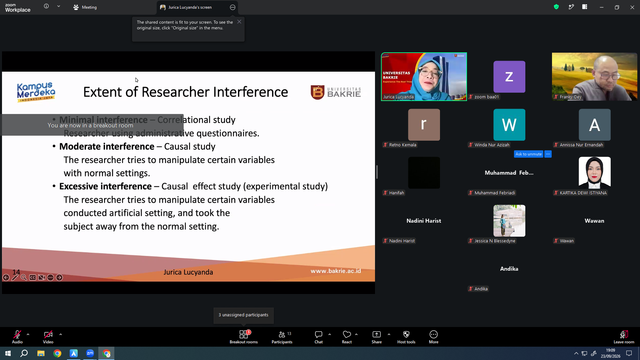
Task: Open see all slides grid icon
Action: pyautogui.click(x=33, y=278)
